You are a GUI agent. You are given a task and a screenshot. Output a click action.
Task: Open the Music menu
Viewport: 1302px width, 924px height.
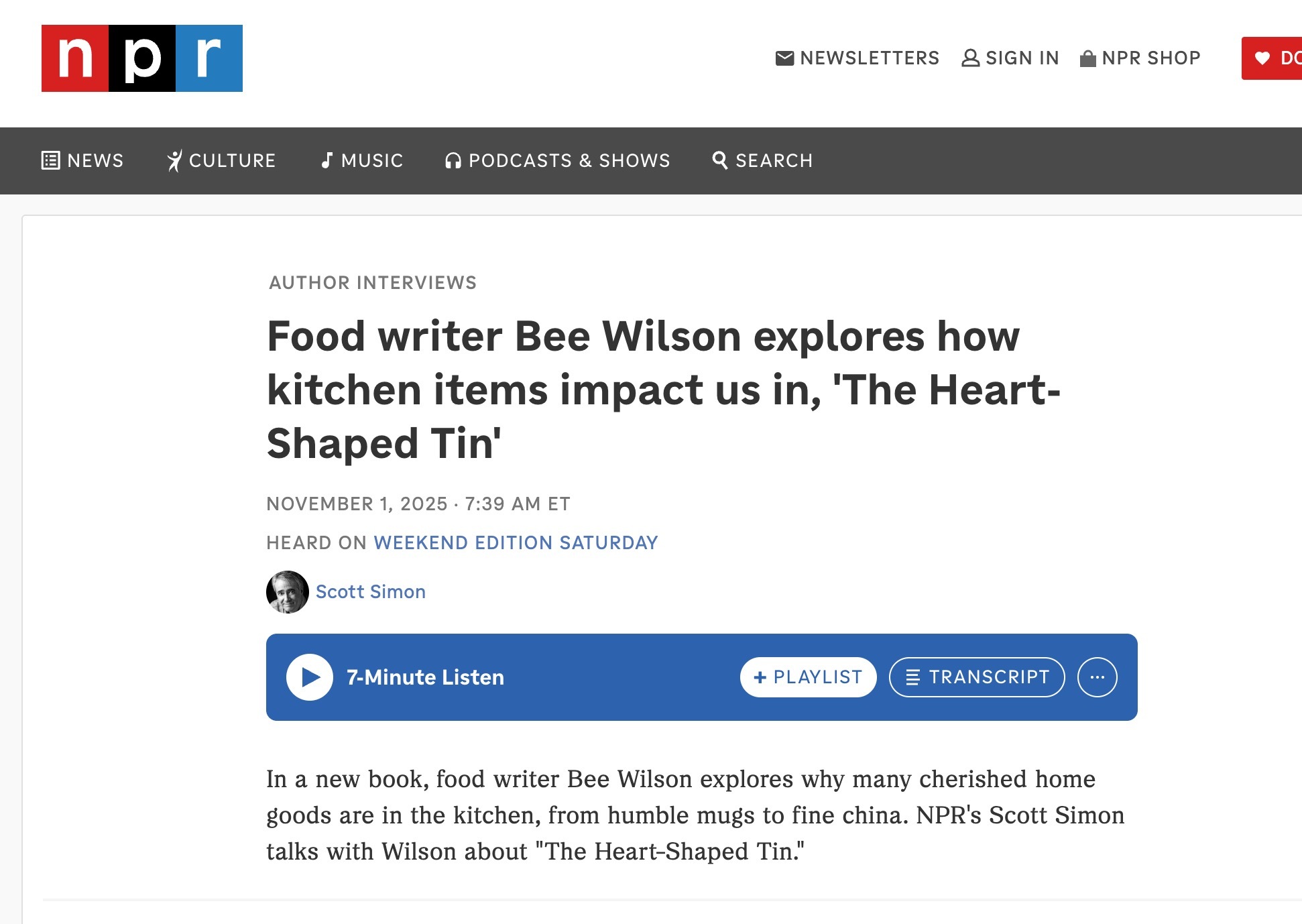point(362,161)
